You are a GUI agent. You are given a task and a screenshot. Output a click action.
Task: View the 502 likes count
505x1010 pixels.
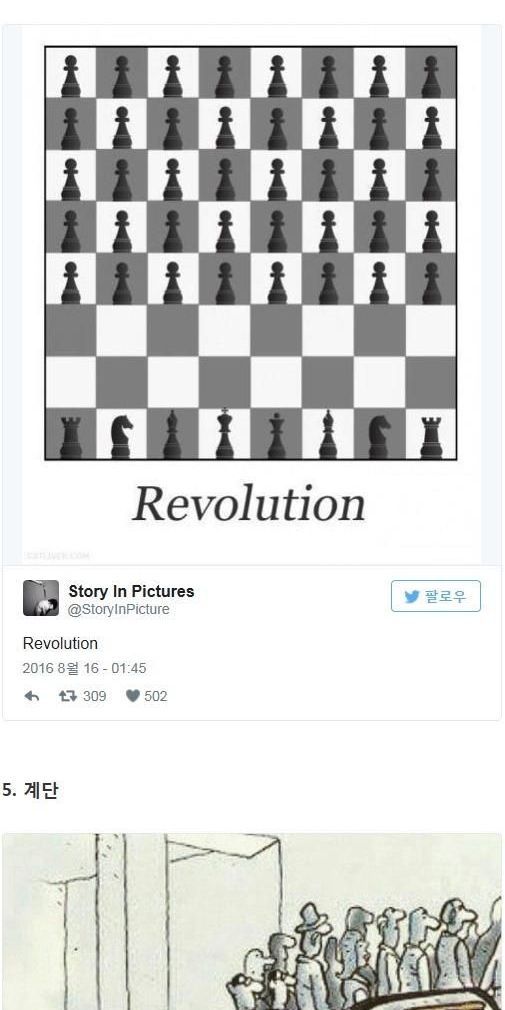click(x=155, y=696)
